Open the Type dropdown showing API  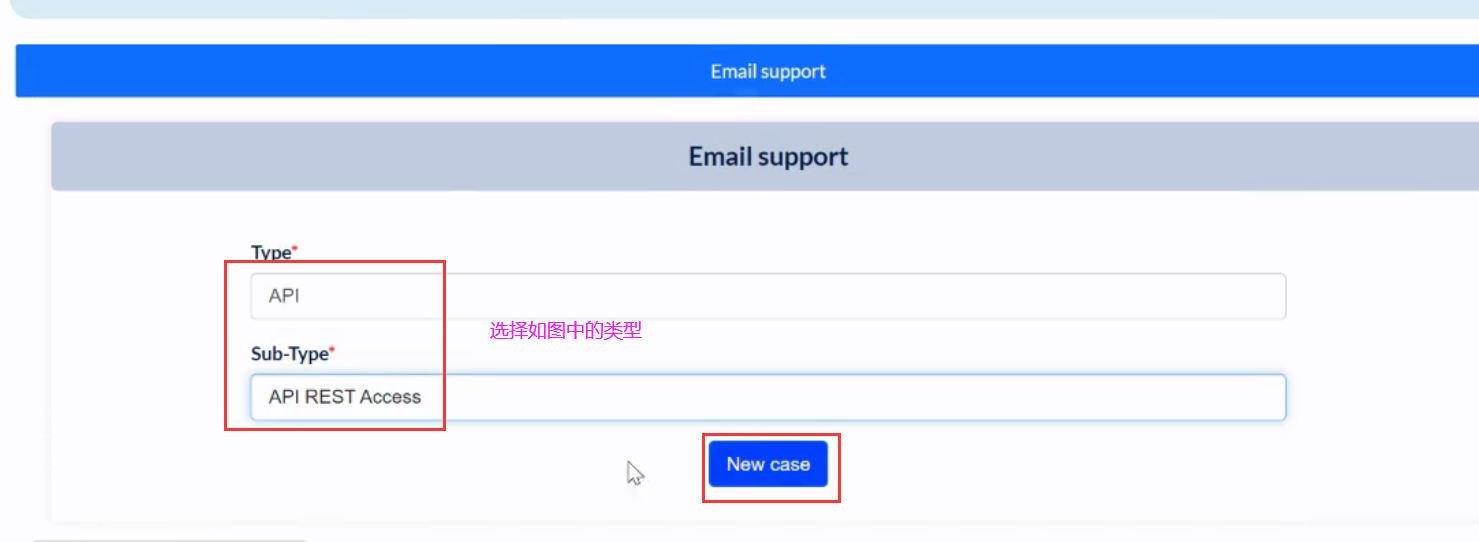(768, 296)
